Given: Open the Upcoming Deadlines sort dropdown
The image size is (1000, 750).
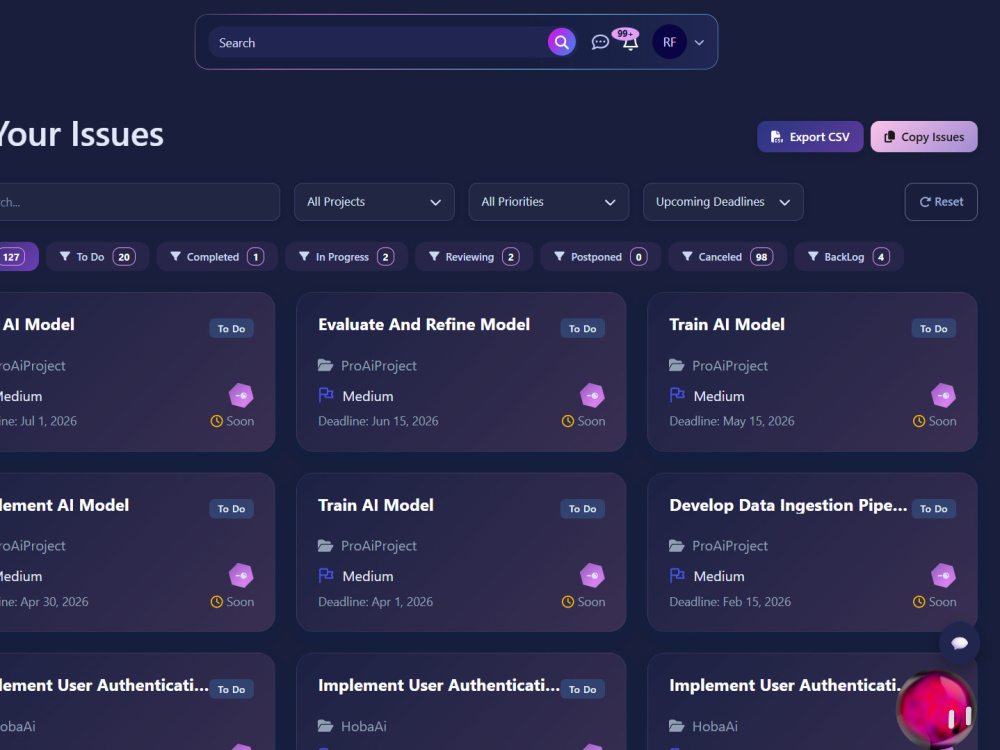Looking at the screenshot, I should tap(723, 202).
